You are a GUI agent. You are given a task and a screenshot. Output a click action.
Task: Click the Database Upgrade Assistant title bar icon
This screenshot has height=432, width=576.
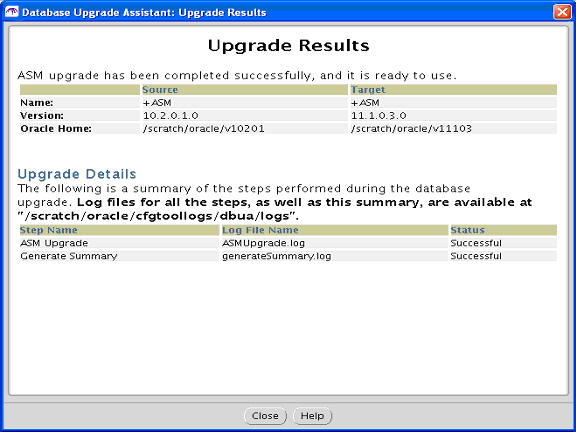click(12, 12)
